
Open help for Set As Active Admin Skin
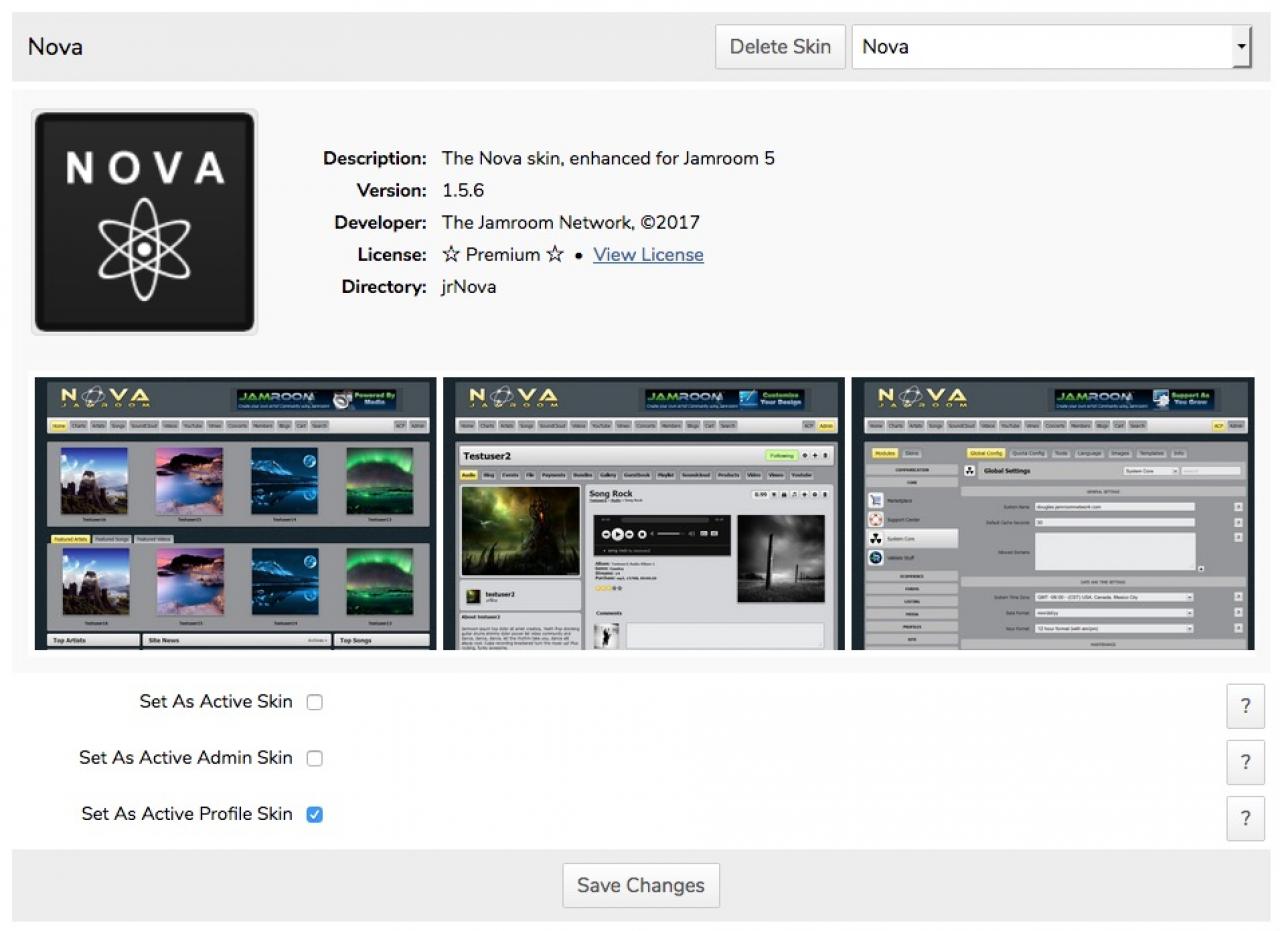pos(1245,761)
